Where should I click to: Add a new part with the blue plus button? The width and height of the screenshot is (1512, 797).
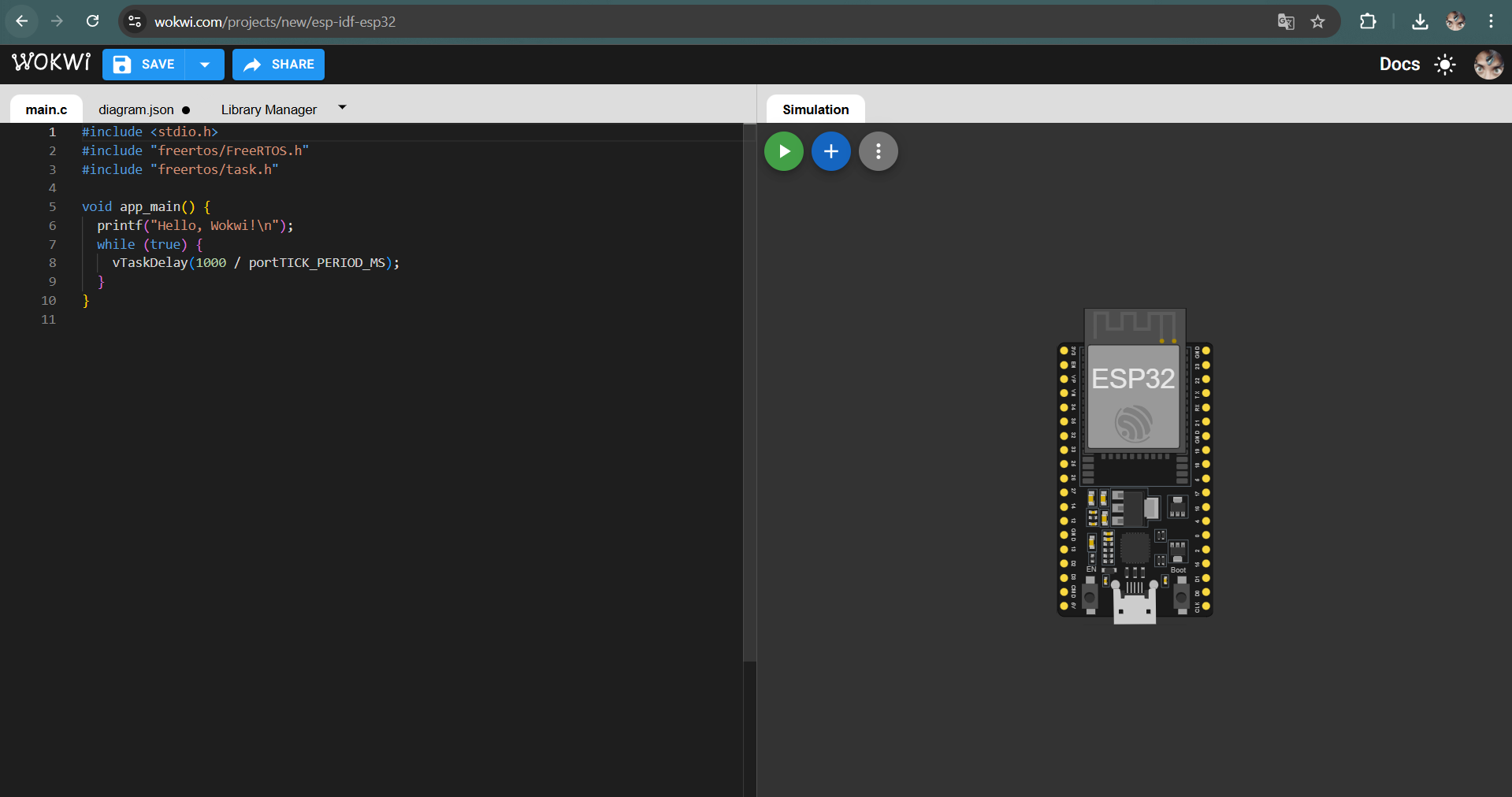tap(830, 151)
